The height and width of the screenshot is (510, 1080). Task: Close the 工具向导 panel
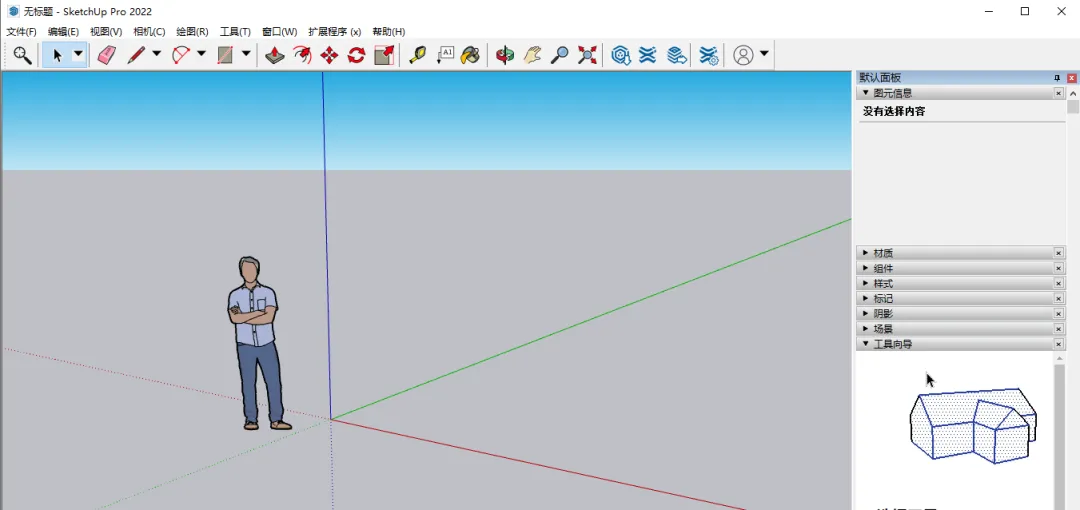point(1059,344)
